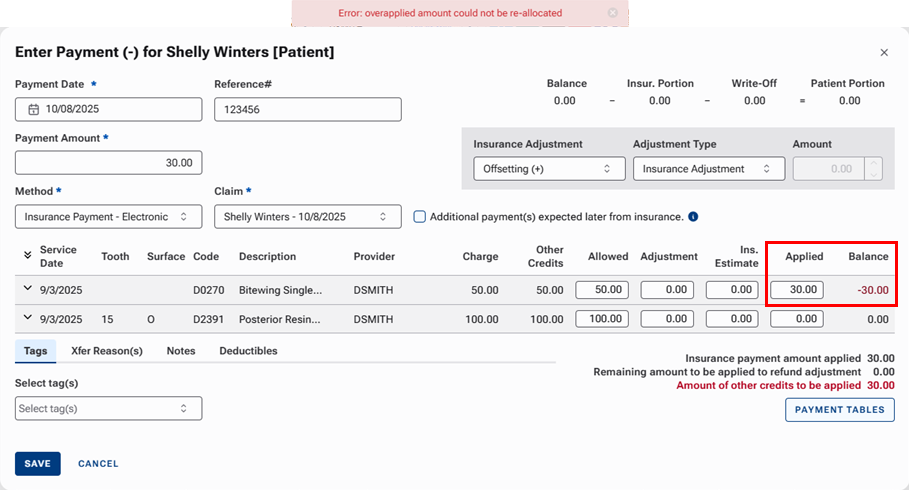Click the info icon beside additional payments
909x490 pixels.
(693, 216)
